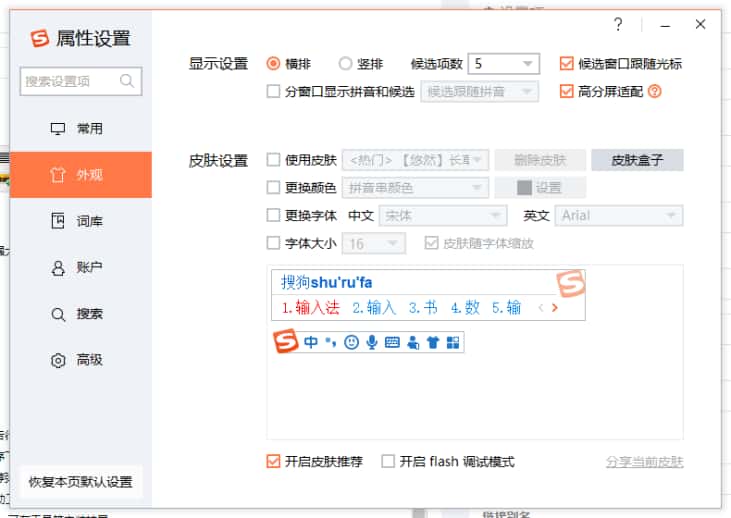This screenshot has width=731, height=518.
Task: Open the 中文 font dropdown showing 宋体
Action: [x=443, y=215]
